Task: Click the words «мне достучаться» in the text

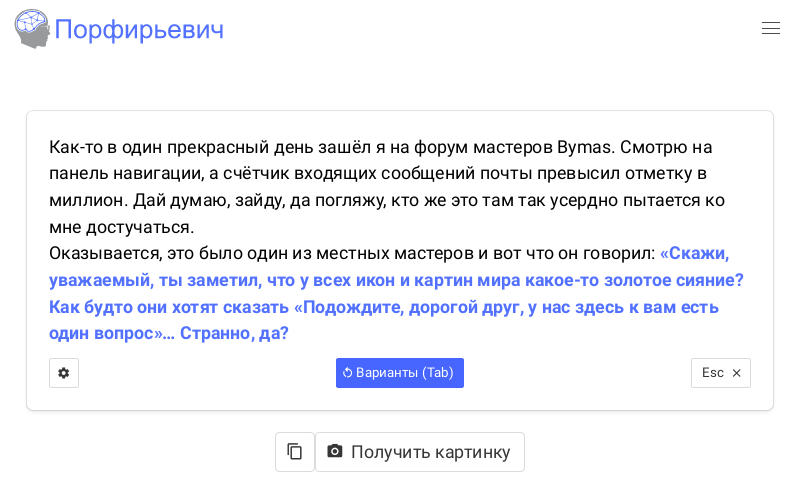Action: pos(120,227)
